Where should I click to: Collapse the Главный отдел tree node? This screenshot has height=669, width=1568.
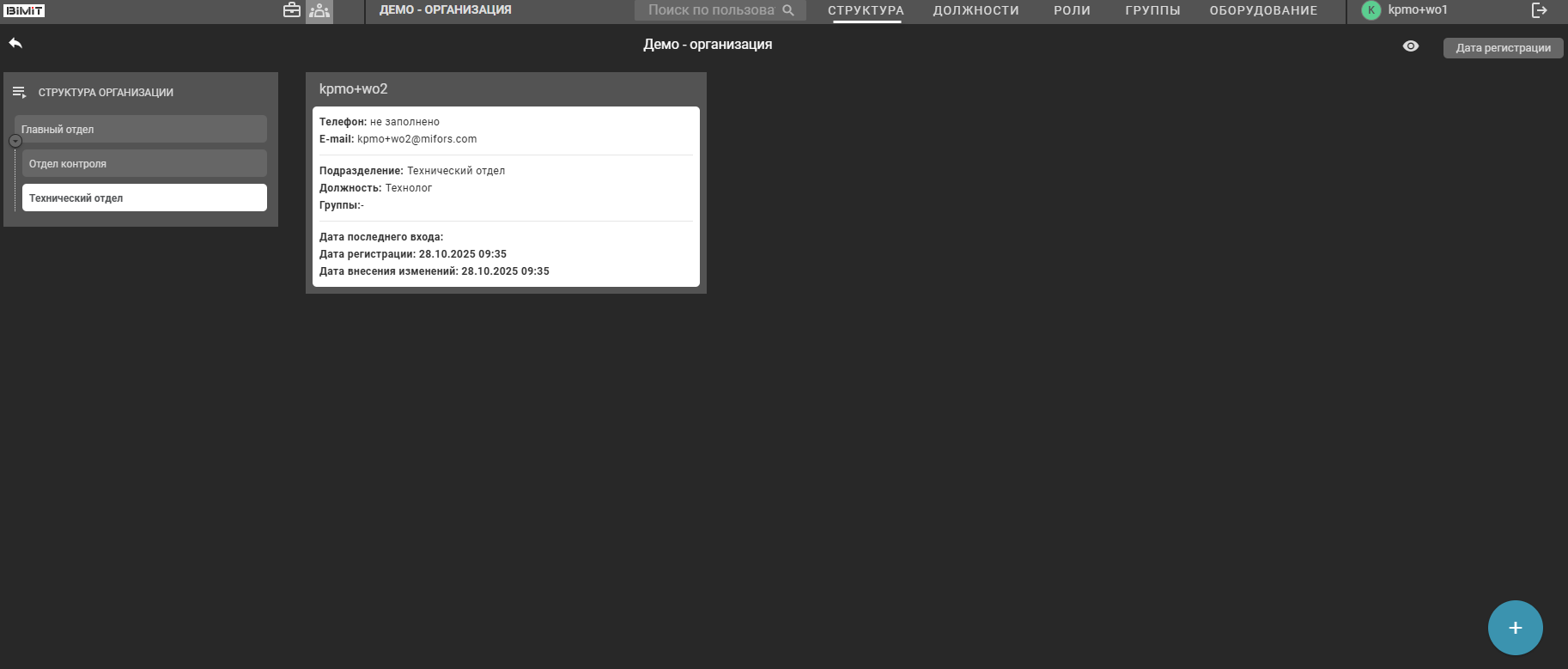click(x=15, y=141)
